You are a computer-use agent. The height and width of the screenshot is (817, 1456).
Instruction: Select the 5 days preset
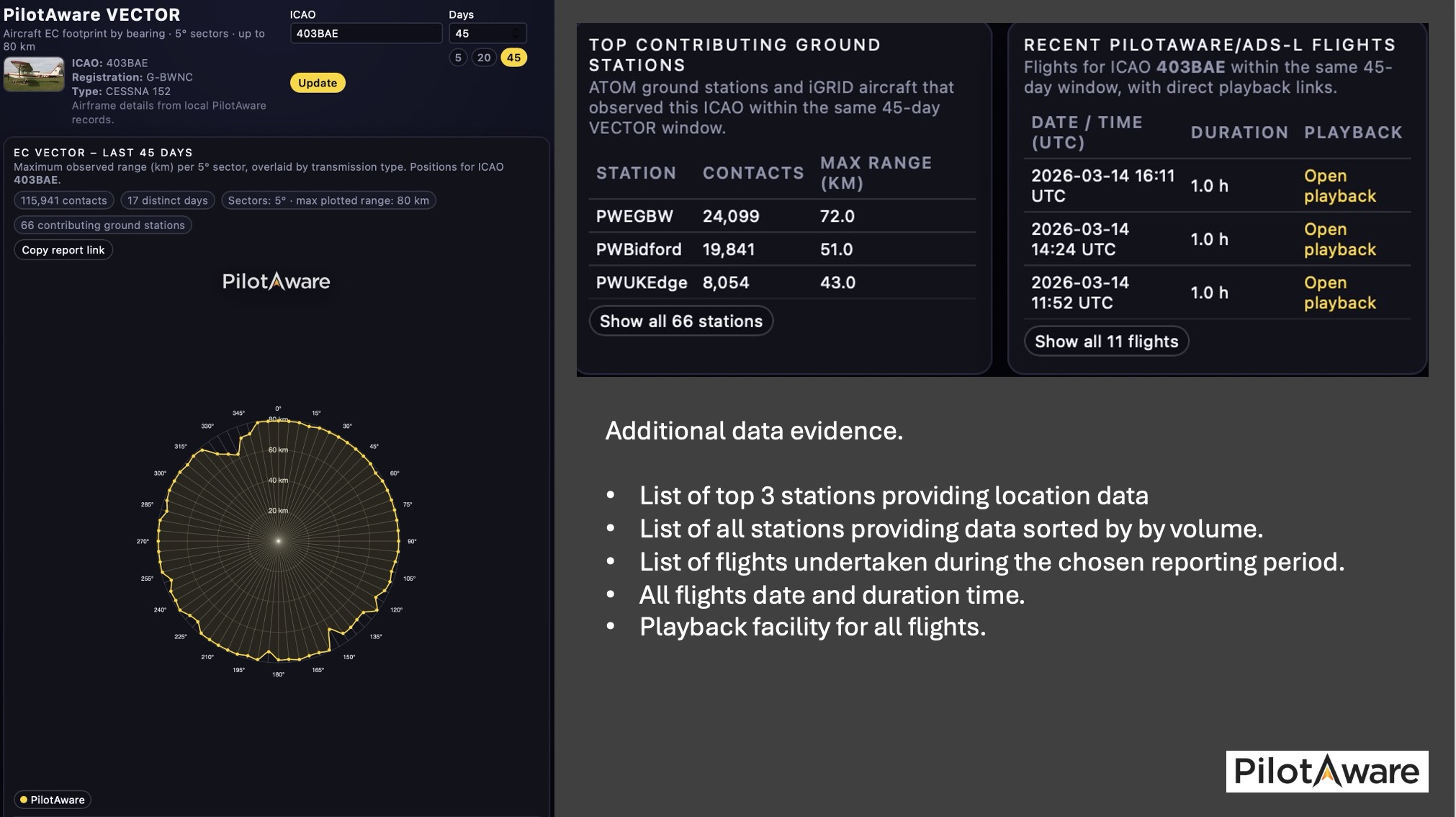click(458, 58)
